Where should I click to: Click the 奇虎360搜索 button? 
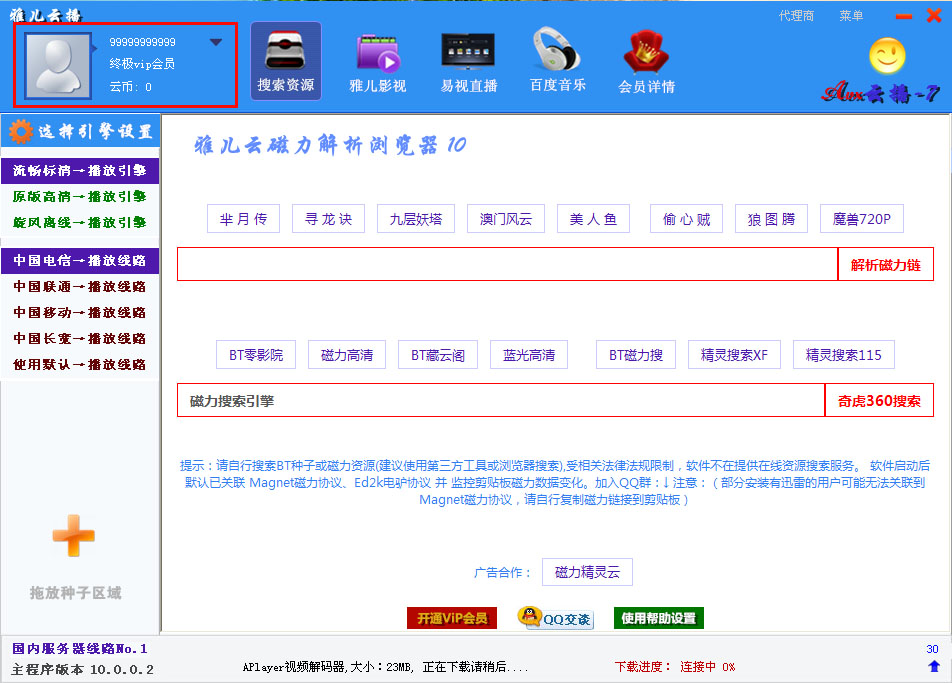click(879, 400)
